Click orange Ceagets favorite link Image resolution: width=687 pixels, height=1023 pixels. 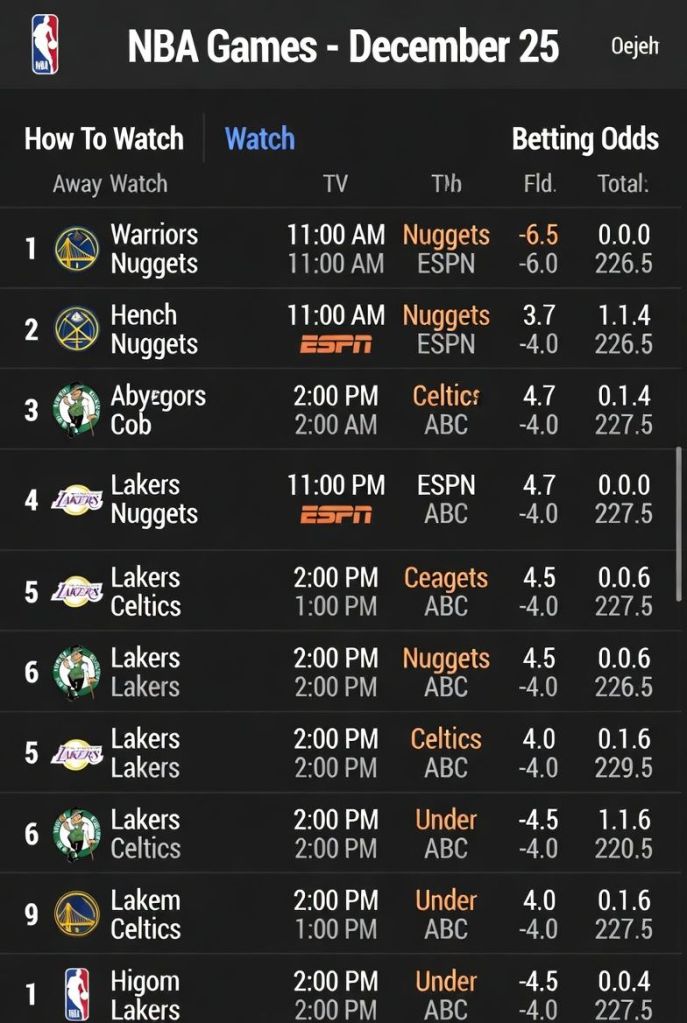coord(446,578)
